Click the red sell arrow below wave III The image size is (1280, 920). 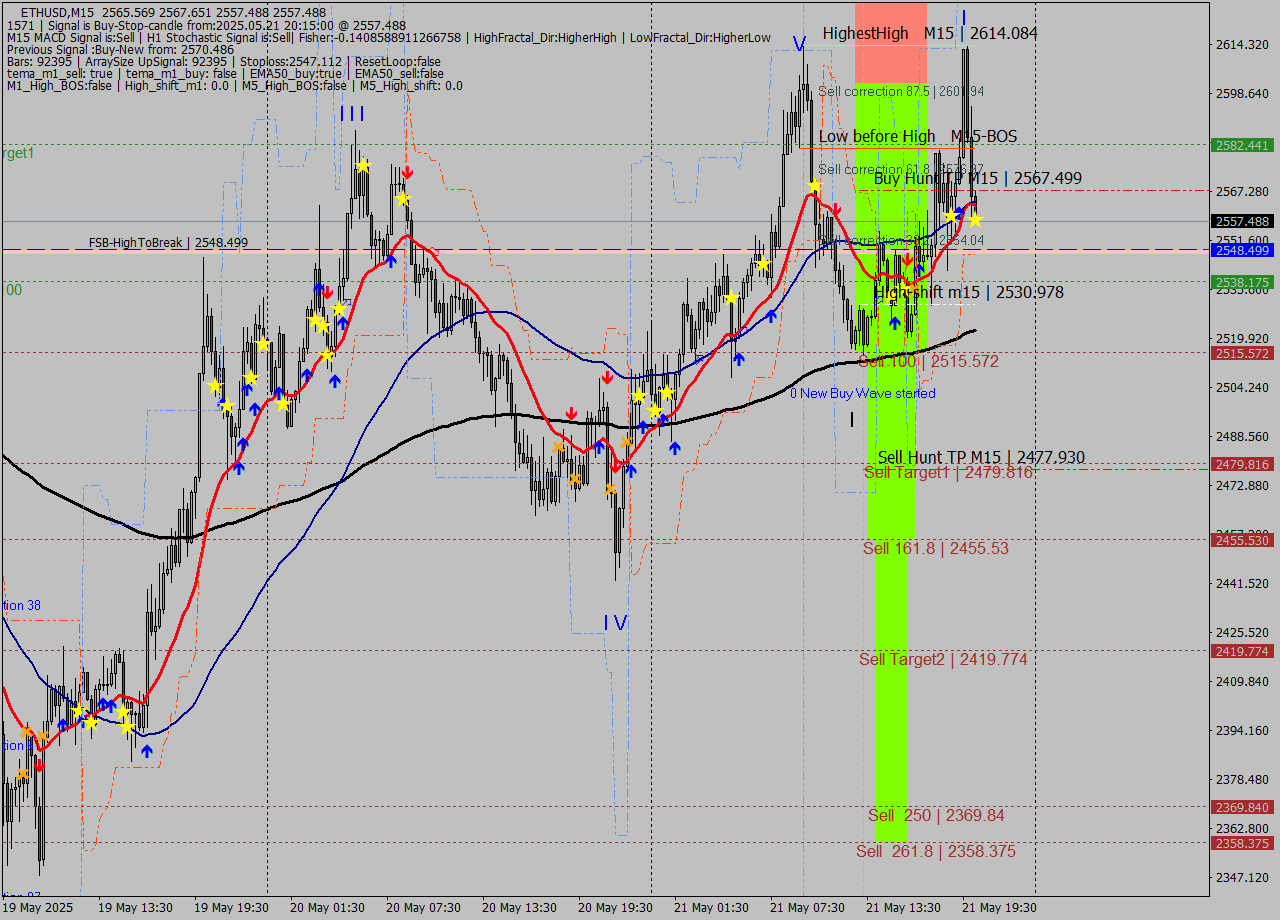click(408, 173)
